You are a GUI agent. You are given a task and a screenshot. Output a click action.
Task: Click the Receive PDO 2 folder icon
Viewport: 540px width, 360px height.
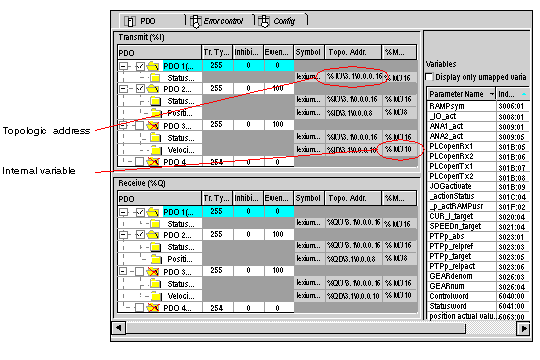pyautogui.click(x=153, y=235)
